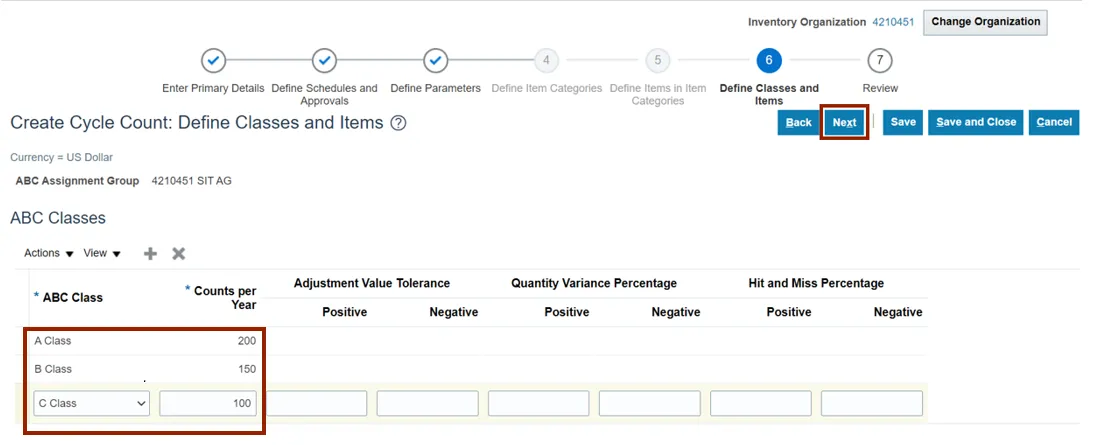Go to Define Parameters step circle
The width and height of the screenshot is (1095, 445).
point(435,61)
